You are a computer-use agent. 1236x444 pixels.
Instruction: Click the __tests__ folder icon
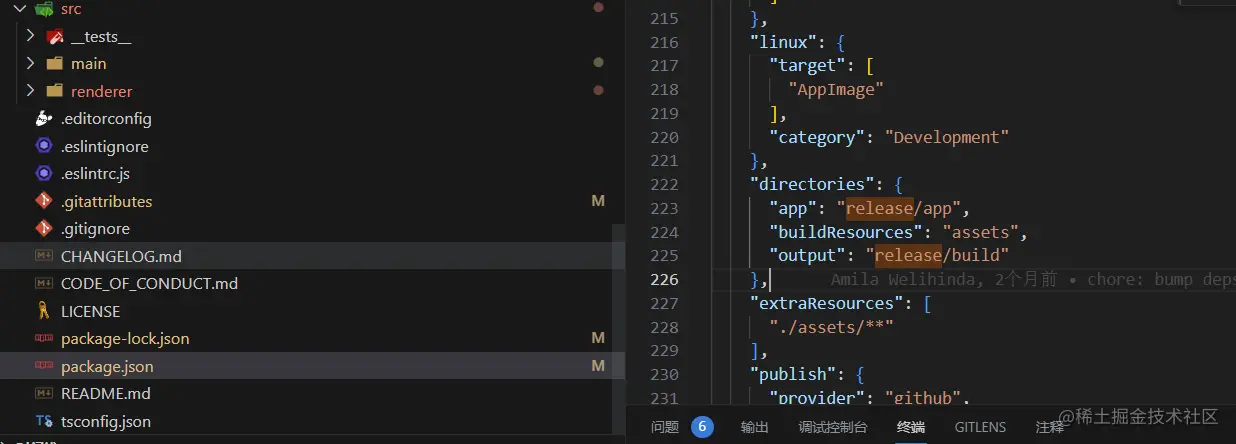(55, 36)
